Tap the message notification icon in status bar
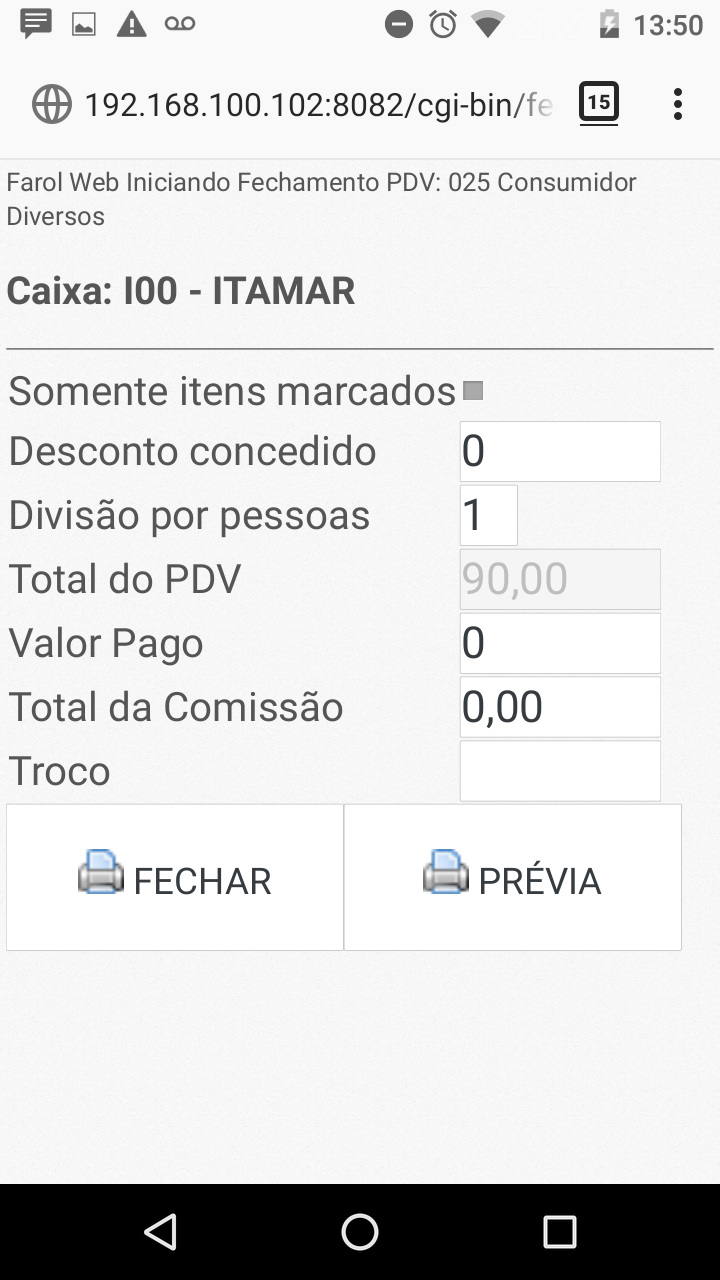720x1280 pixels. pos(36,23)
